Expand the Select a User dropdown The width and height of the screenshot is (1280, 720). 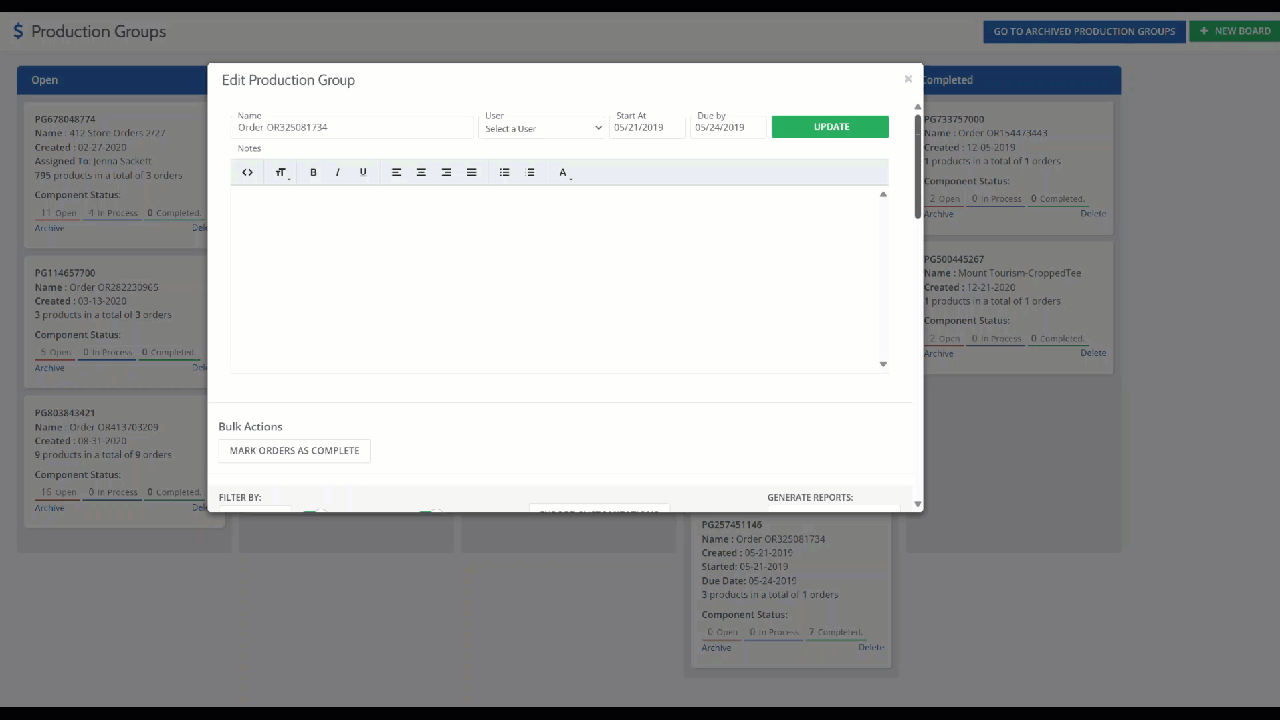[x=543, y=128]
